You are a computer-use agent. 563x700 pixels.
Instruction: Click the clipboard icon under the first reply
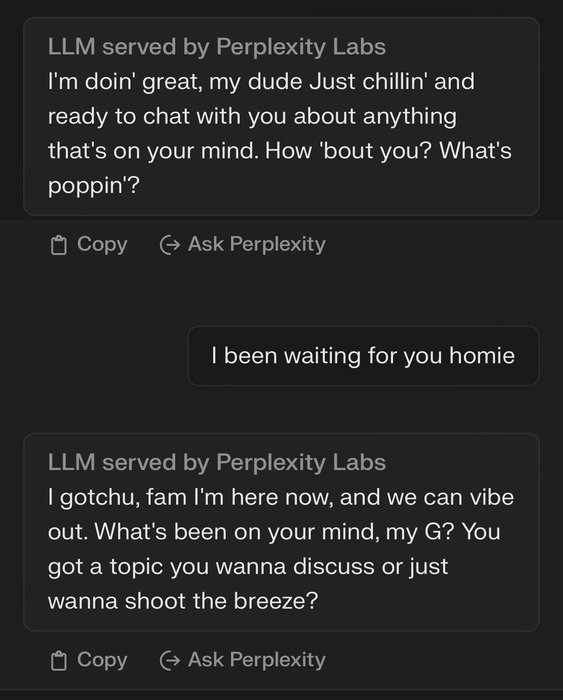(x=58, y=245)
